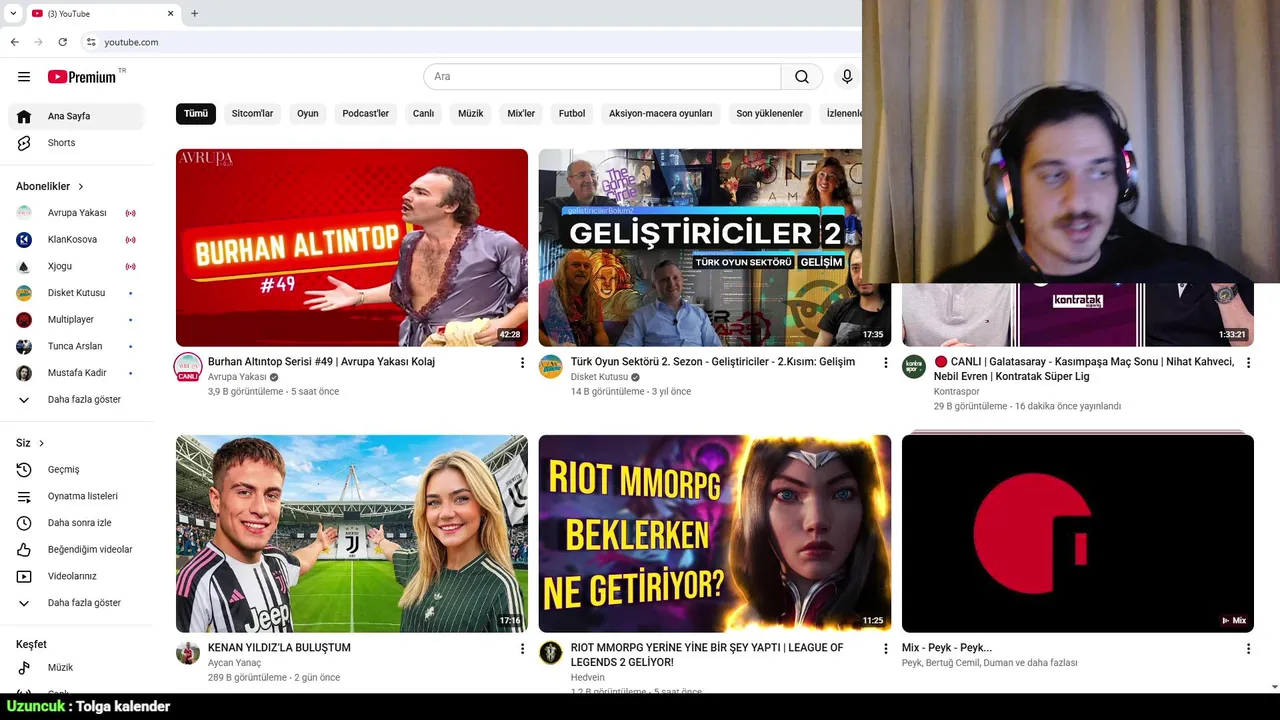Open Disket Kutusu subscription in sidebar
Image resolution: width=1280 pixels, height=720 pixels.
pos(76,293)
